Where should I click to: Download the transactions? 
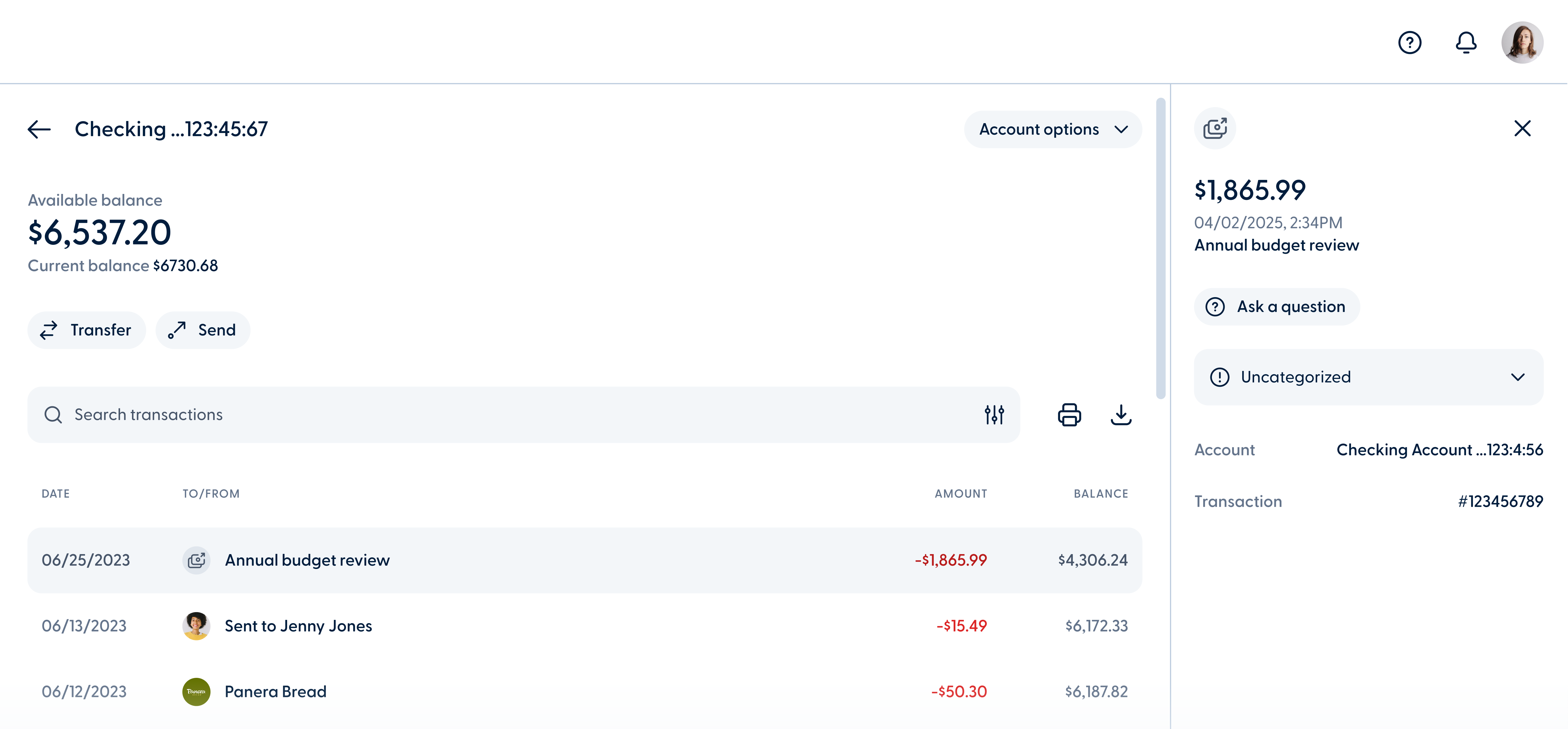point(1121,415)
